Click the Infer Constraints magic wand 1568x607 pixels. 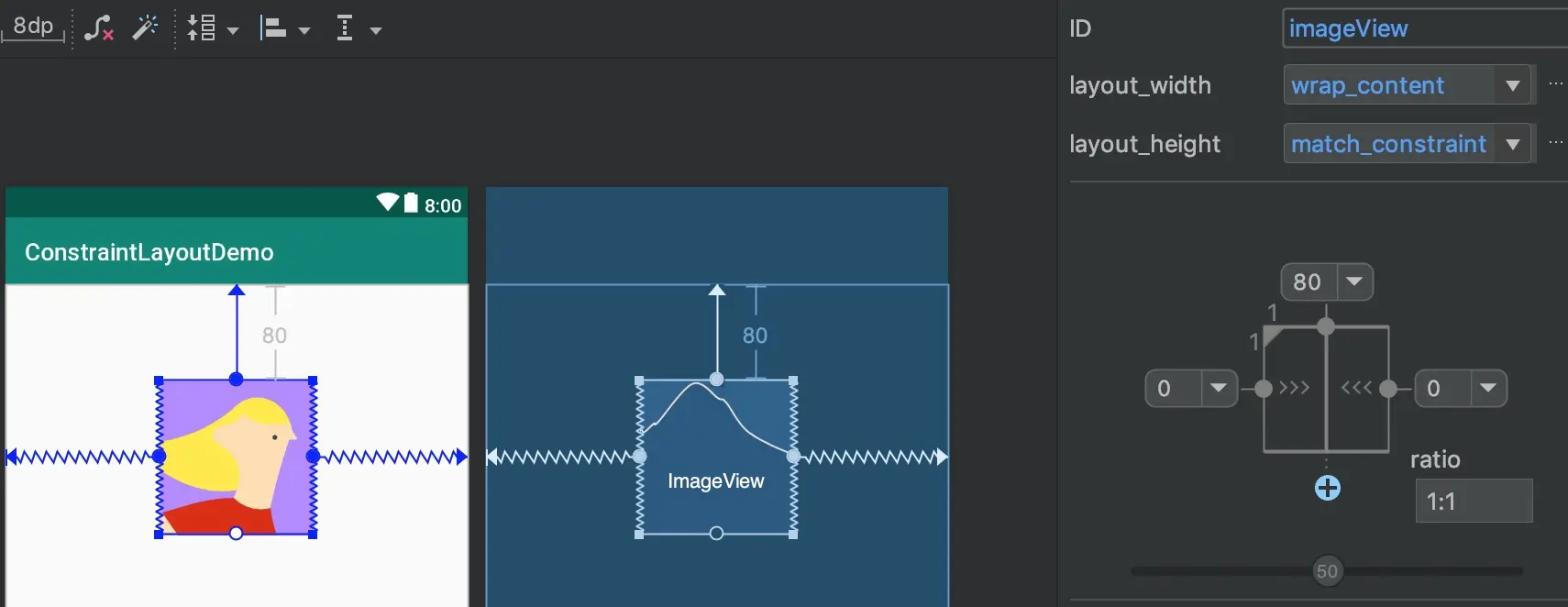point(145,28)
